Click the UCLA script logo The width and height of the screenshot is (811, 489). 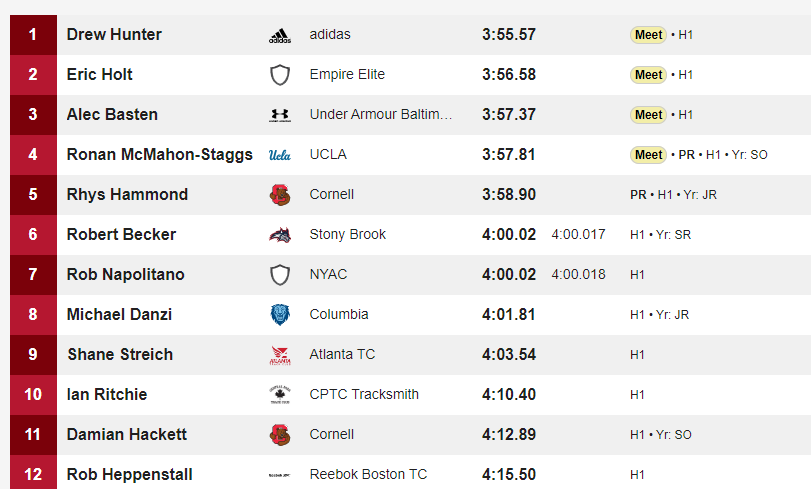pos(280,155)
